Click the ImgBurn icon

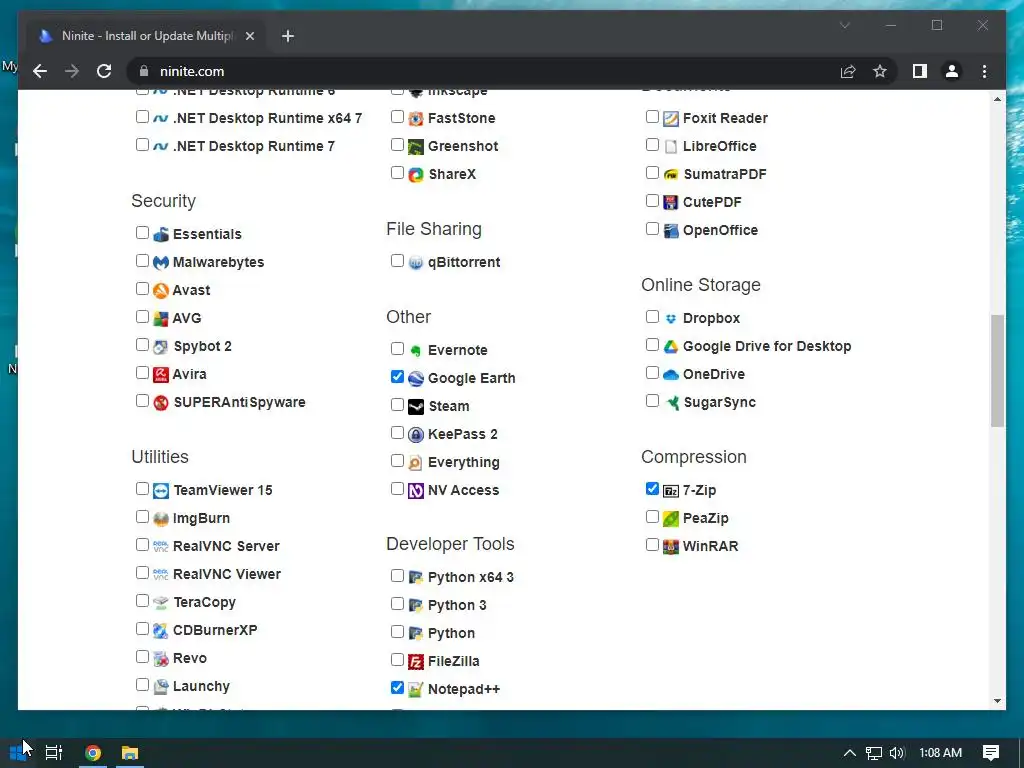[x=161, y=519]
